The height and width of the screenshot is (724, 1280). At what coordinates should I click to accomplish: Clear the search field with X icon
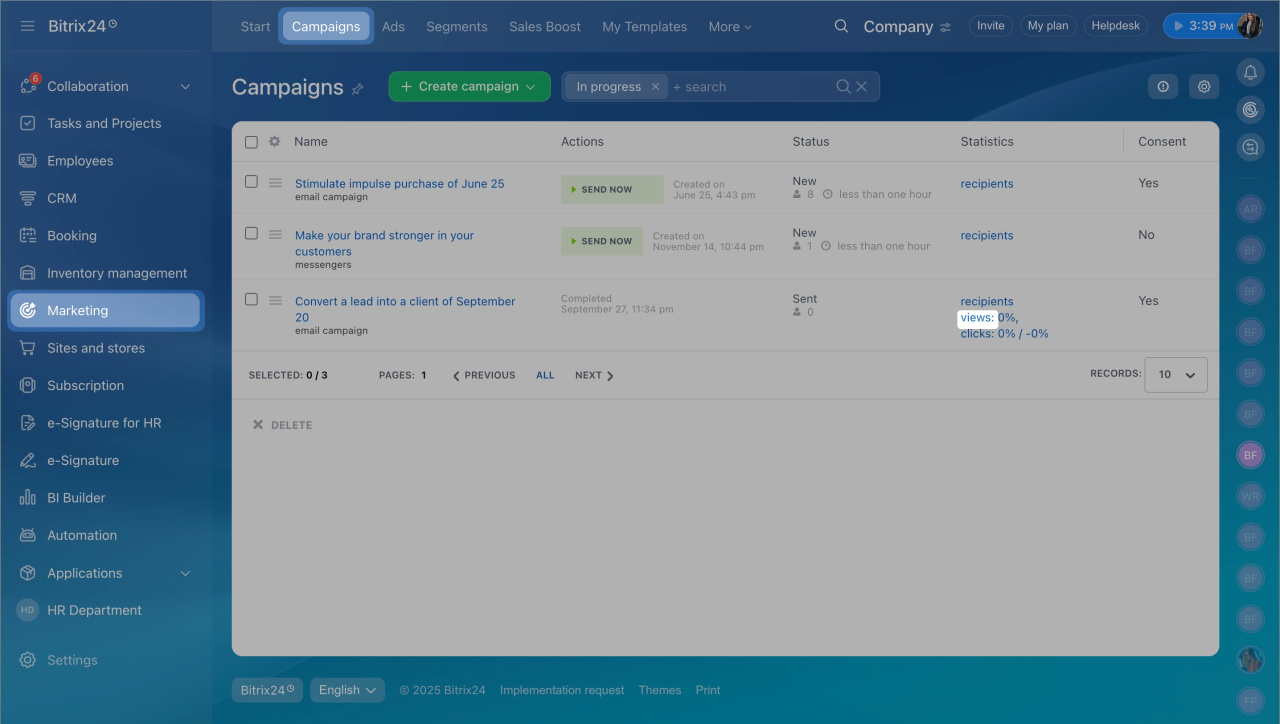[x=862, y=87]
